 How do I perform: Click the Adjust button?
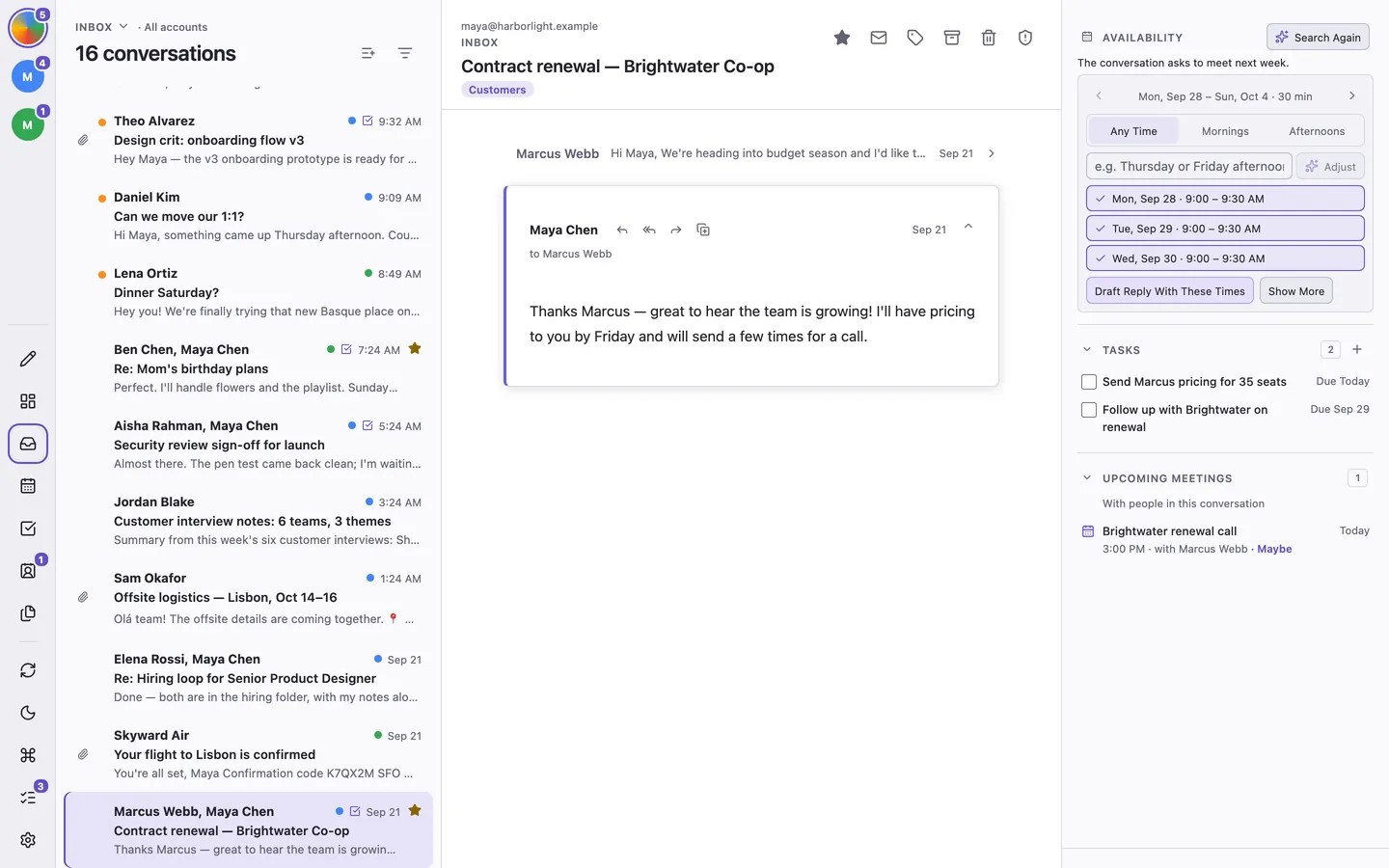[1330, 167]
